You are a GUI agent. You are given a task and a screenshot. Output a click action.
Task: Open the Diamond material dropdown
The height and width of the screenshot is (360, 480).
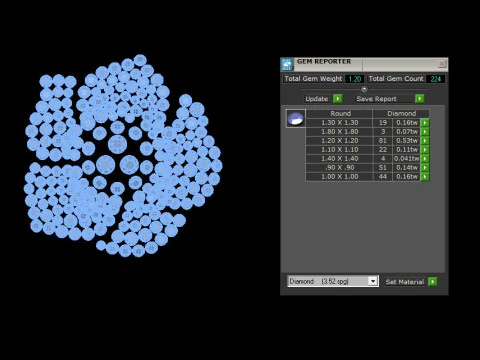point(373,281)
